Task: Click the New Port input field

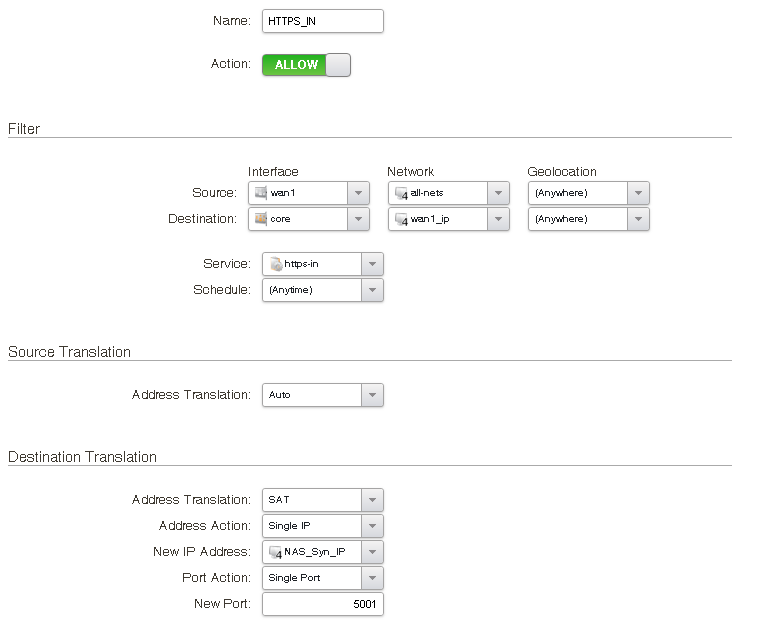Action: point(322,604)
